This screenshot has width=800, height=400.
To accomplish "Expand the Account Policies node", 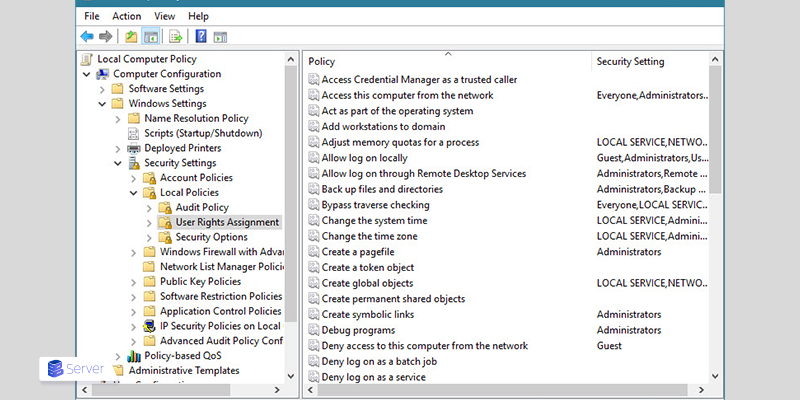I will click(134, 179).
